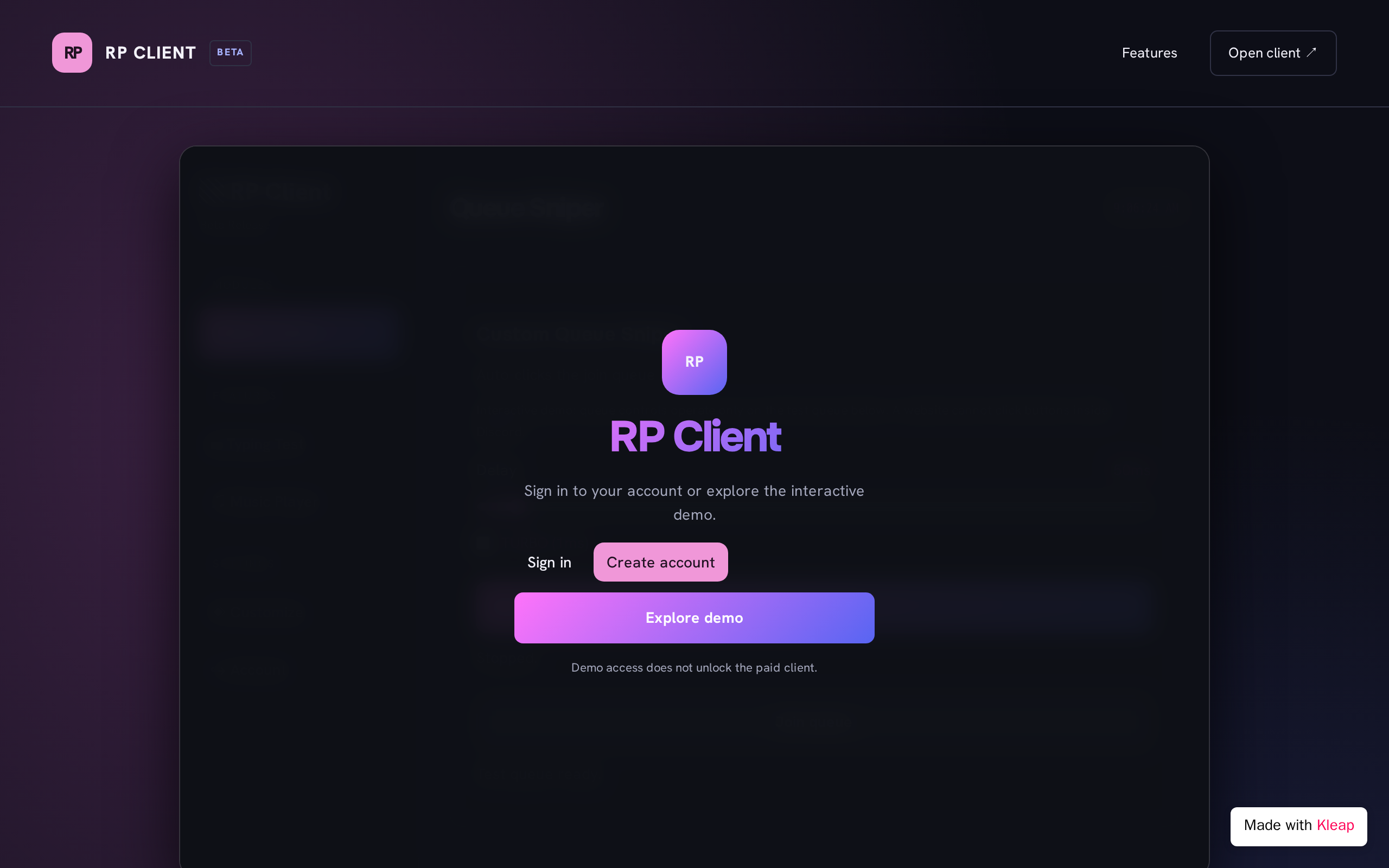Select the Create account tab
Screen dimensions: 1389x868
(x=661, y=562)
